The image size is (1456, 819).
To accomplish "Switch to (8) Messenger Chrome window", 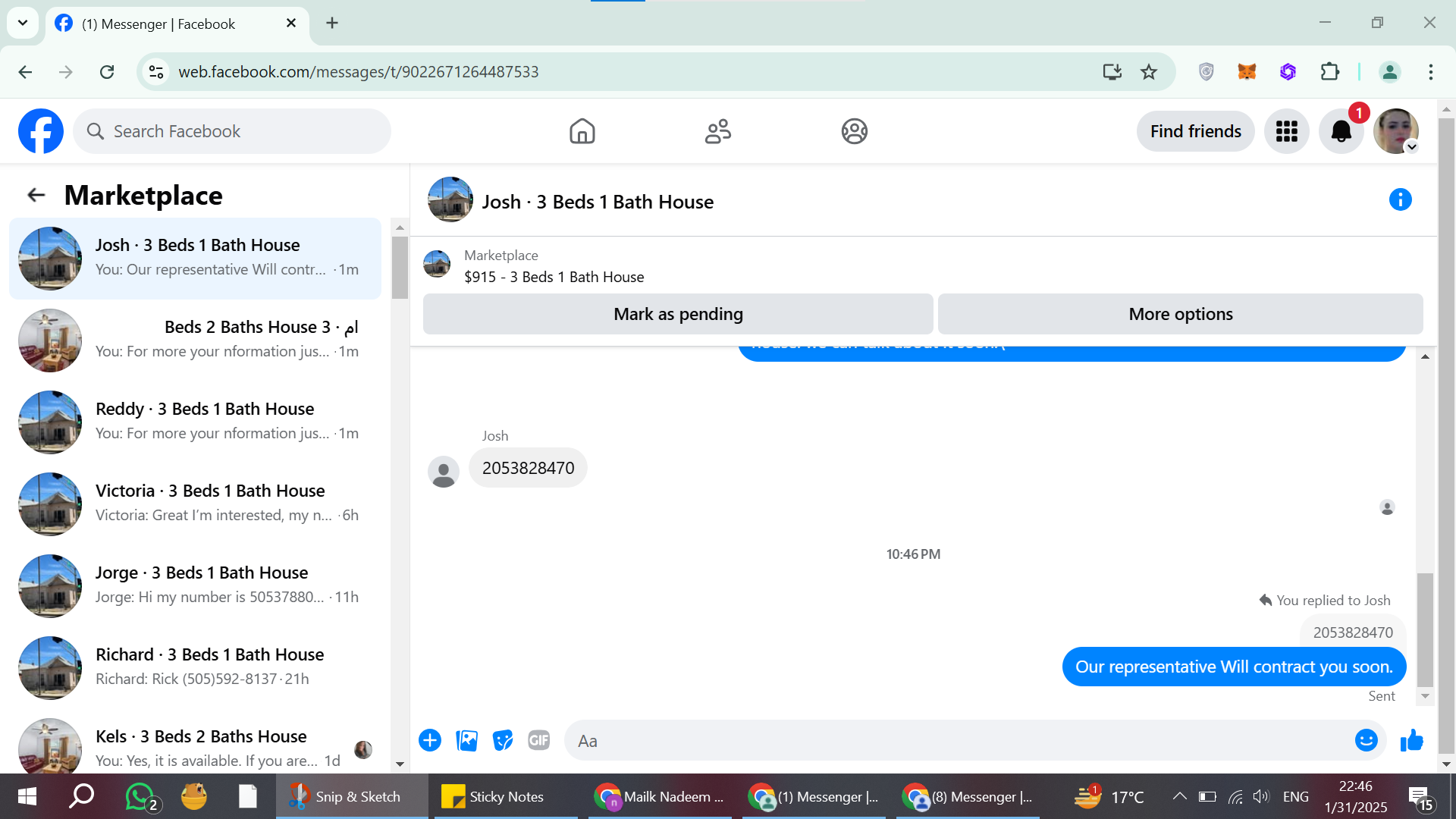I will click(x=968, y=796).
